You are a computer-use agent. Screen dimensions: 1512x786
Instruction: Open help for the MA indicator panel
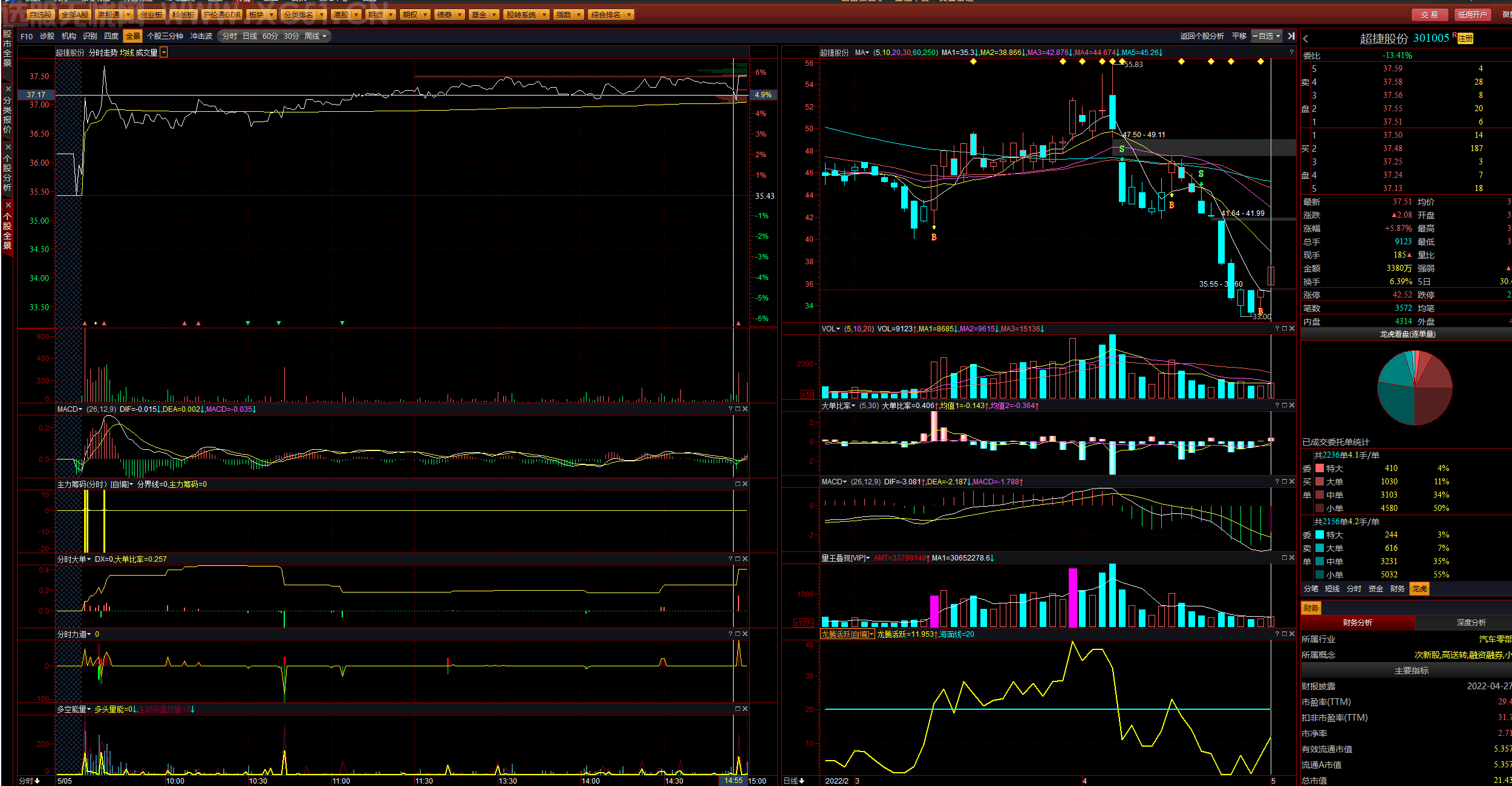pos(1291,53)
